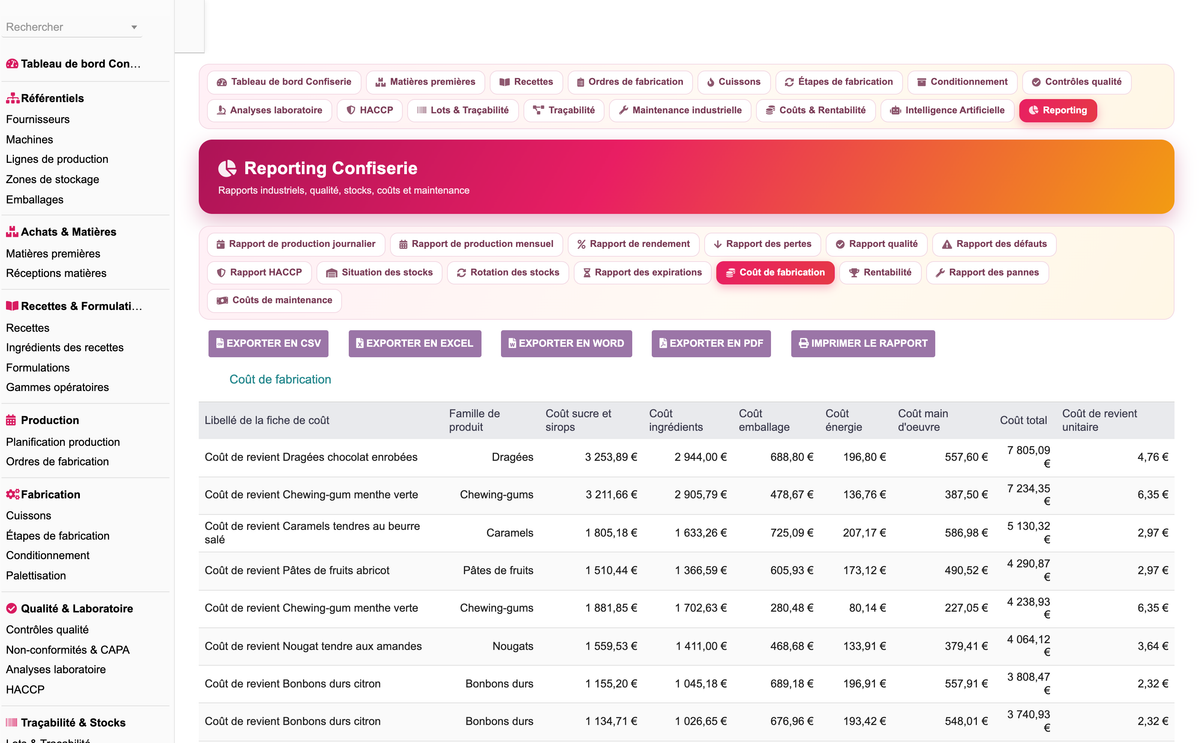Open Rapport des pannes report
This screenshot has width=1200, height=743.
coord(987,272)
